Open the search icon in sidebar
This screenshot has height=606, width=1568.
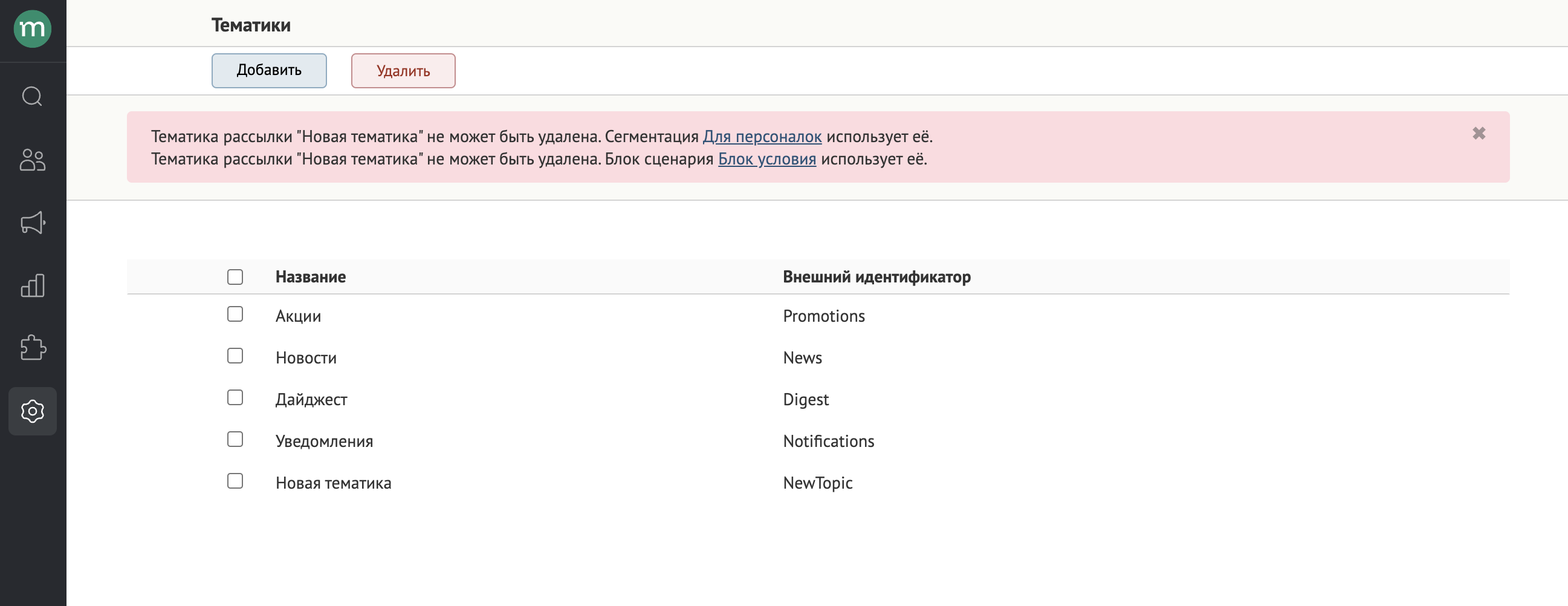(32, 96)
